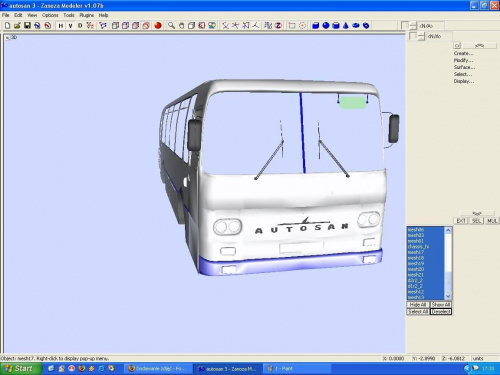
Task: Click the red circled cube icon
Action: pyautogui.click(x=146, y=25)
